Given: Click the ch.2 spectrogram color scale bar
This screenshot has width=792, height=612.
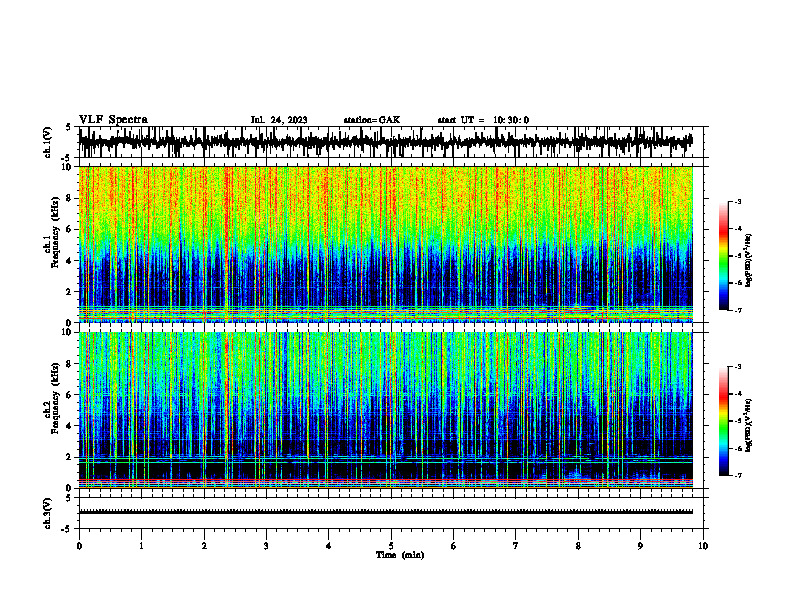Looking at the screenshot, I should tap(724, 421).
